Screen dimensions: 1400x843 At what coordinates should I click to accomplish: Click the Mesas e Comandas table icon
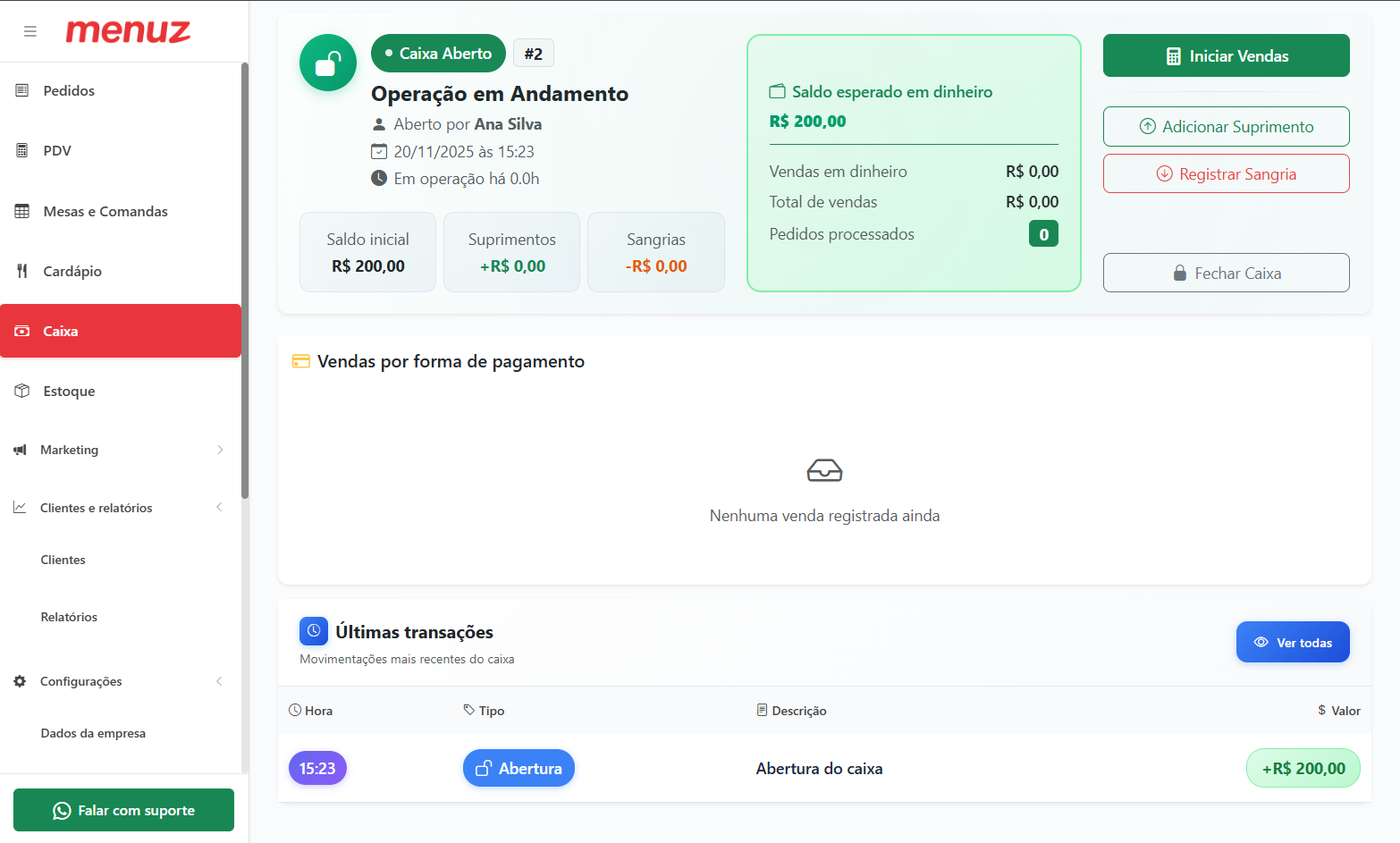22,211
